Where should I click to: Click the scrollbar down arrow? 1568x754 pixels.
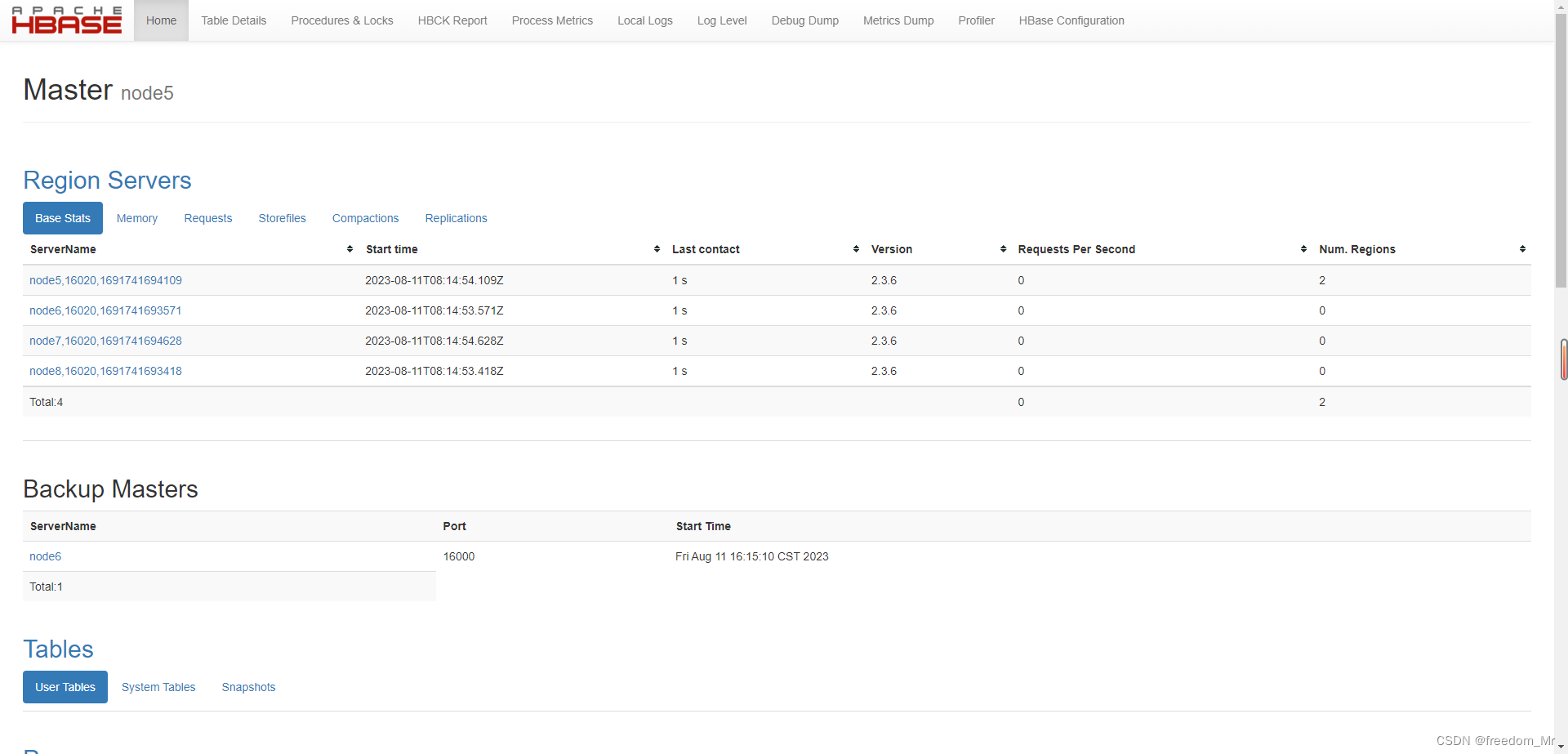[x=1561, y=747]
